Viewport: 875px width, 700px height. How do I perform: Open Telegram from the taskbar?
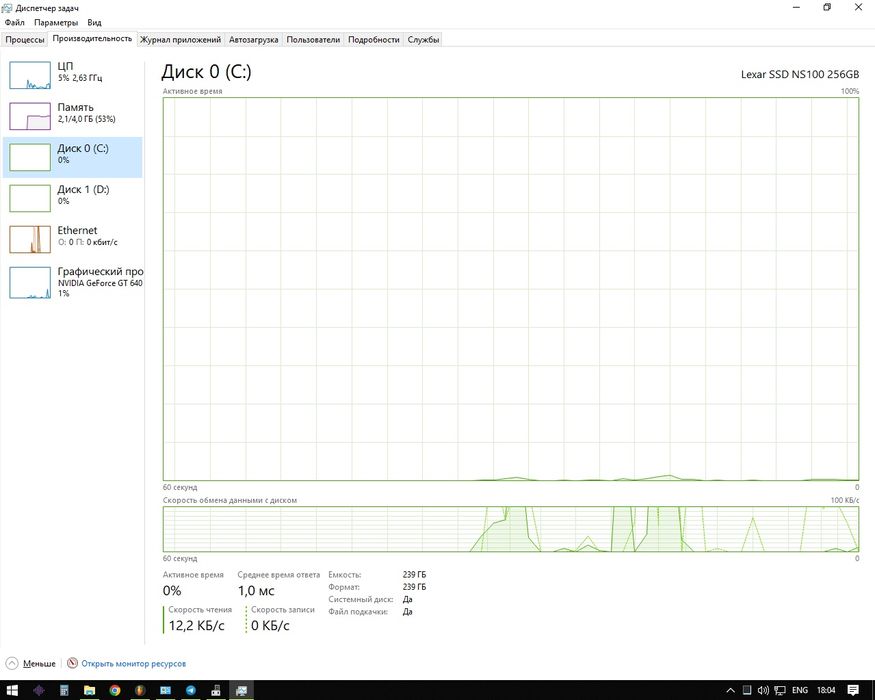[190, 690]
